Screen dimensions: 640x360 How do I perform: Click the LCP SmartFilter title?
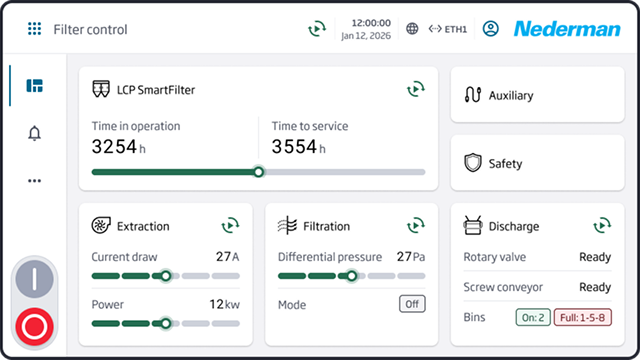tap(156, 90)
